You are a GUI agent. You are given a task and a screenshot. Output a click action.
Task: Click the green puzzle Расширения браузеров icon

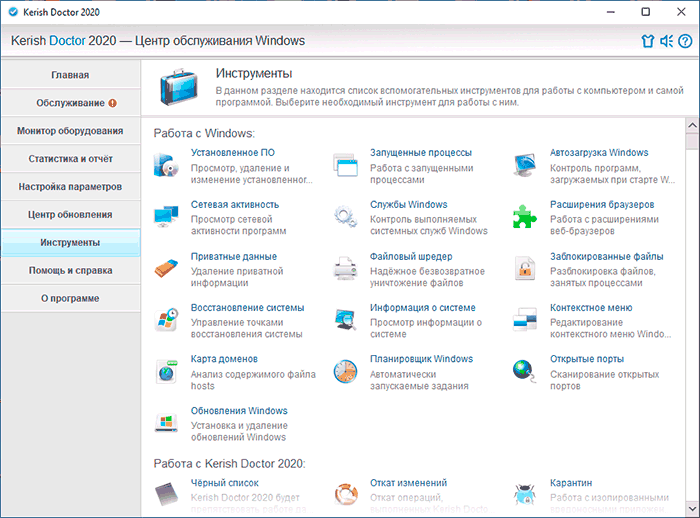(x=525, y=217)
